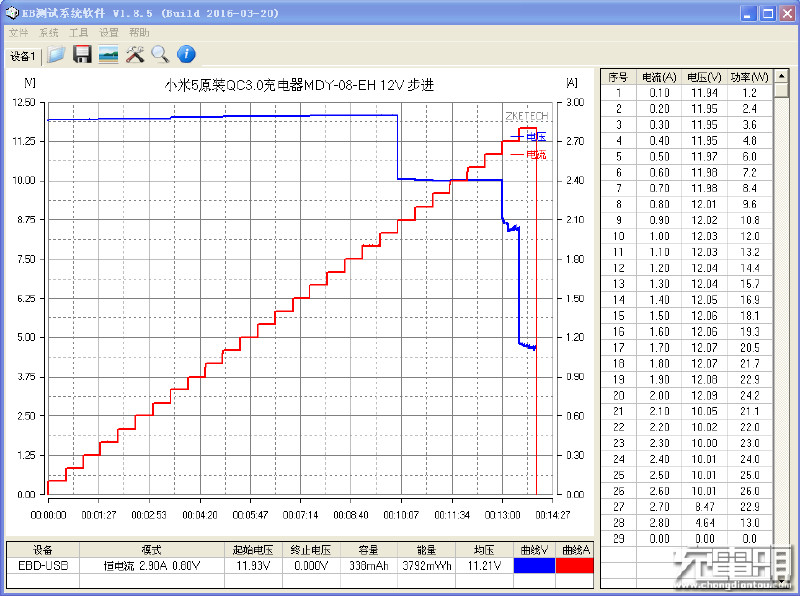
Task: Click the blue 曲线V color swatch
Action: 534,565
